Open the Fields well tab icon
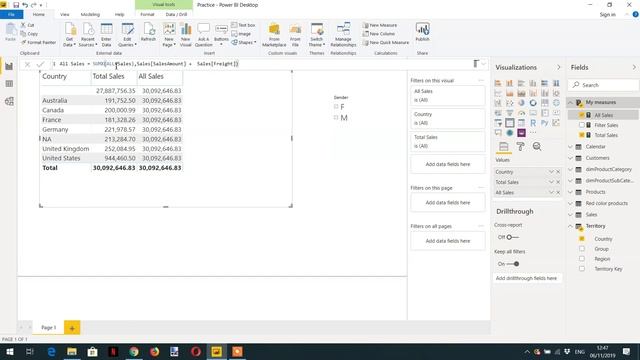Image resolution: width=640 pixels, height=360 pixels. coord(504,147)
